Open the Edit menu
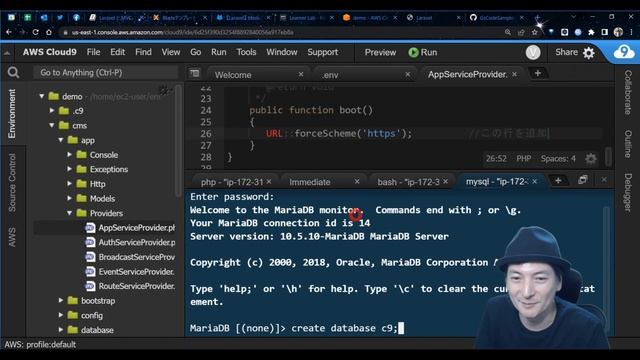Screen dimensions: 640x360 pos(118,52)
